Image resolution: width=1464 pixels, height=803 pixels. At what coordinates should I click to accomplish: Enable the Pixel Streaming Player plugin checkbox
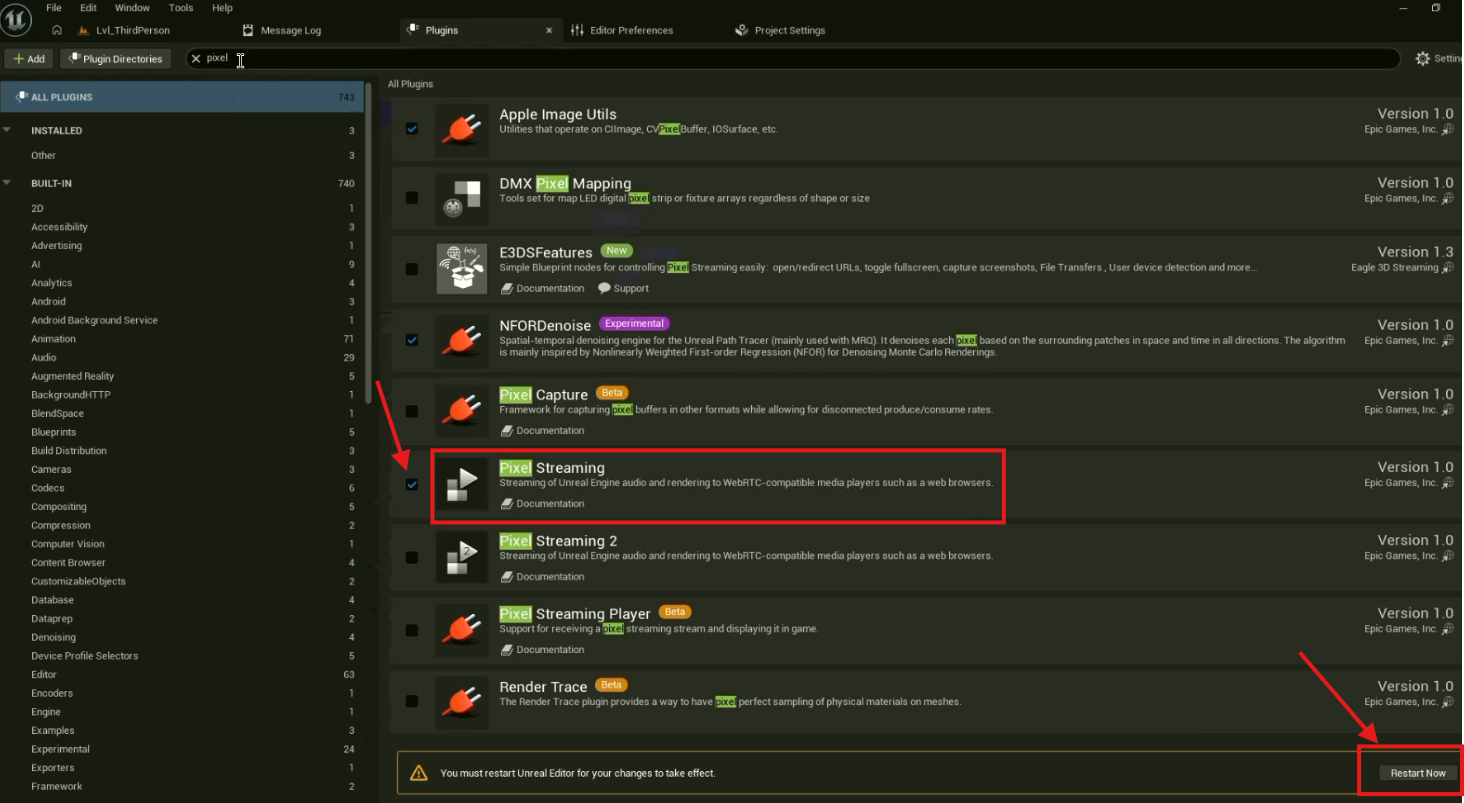coord(412,630)
